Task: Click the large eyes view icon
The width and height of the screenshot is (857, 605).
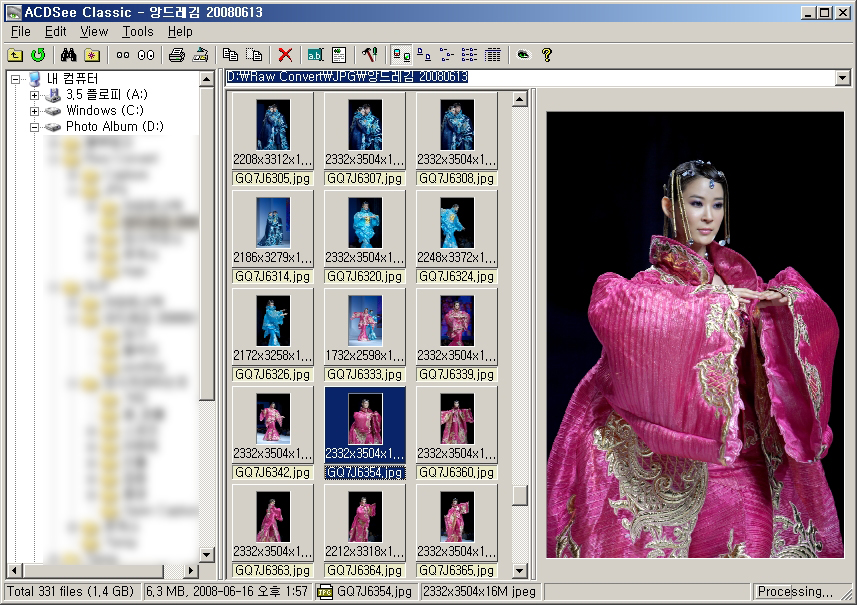Action: [x=146, y=55]
